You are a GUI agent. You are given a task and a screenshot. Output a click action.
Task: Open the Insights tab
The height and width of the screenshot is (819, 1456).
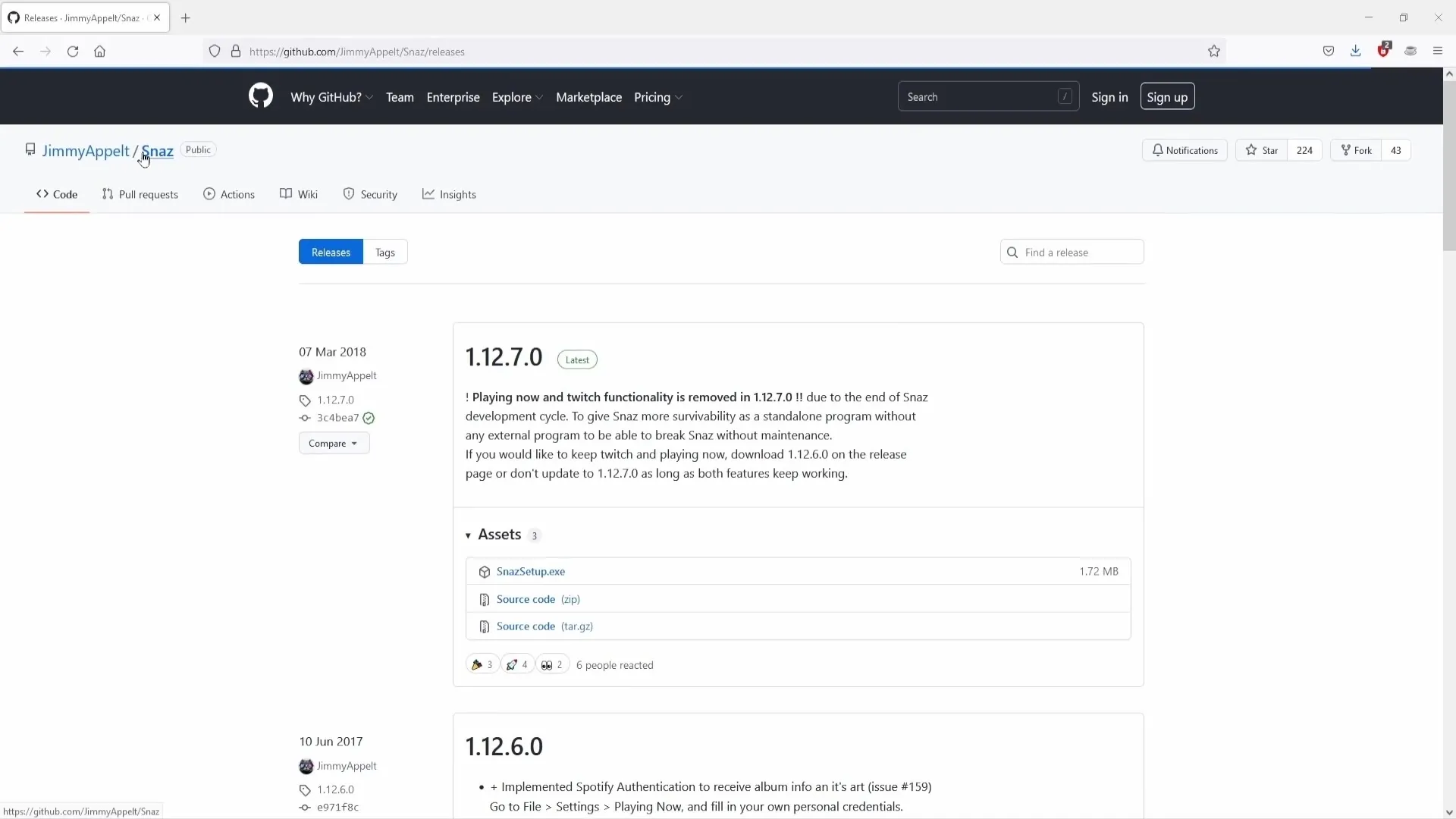click(x=449, y=194)
